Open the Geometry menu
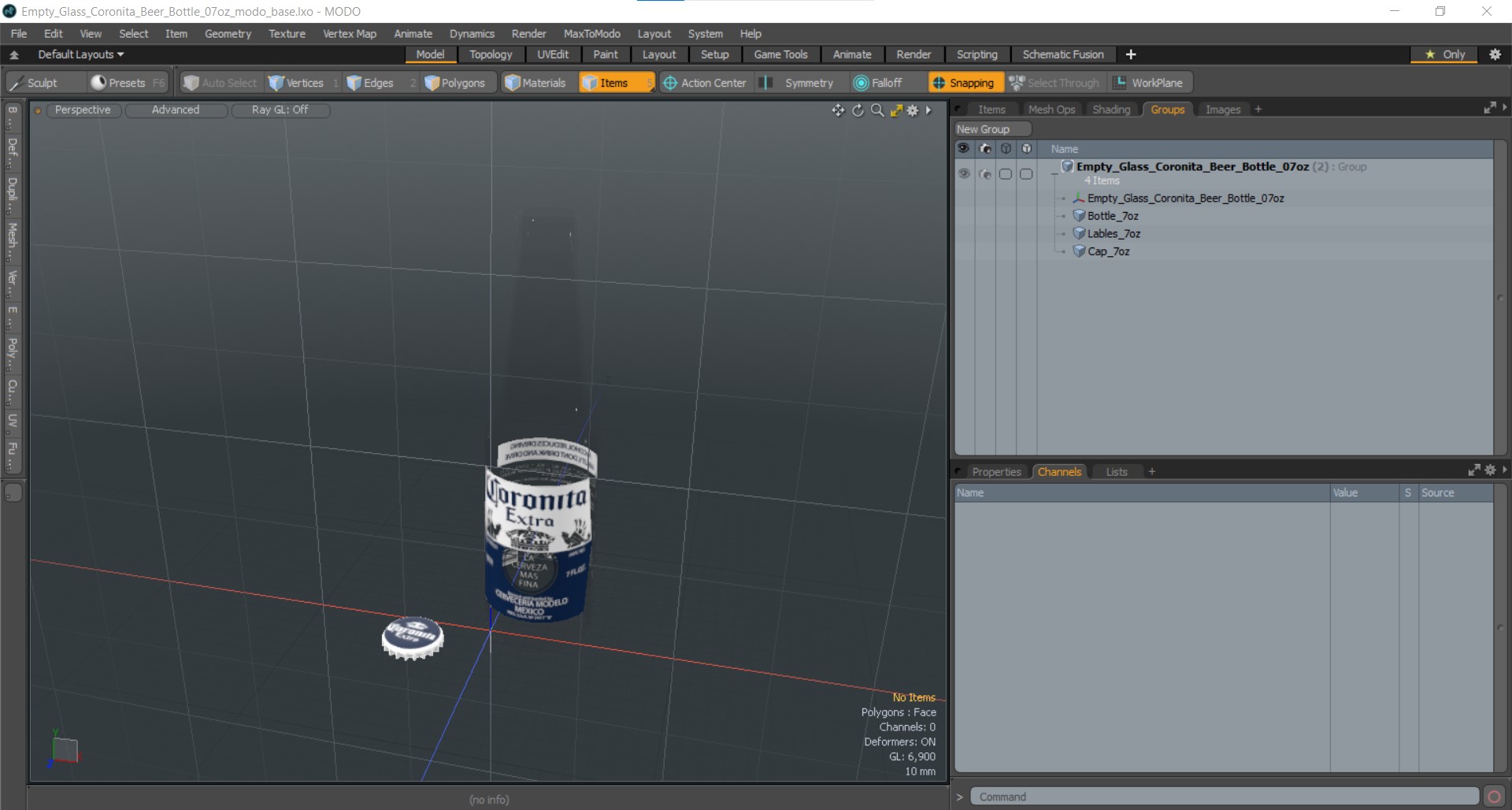 pos(228,34)
